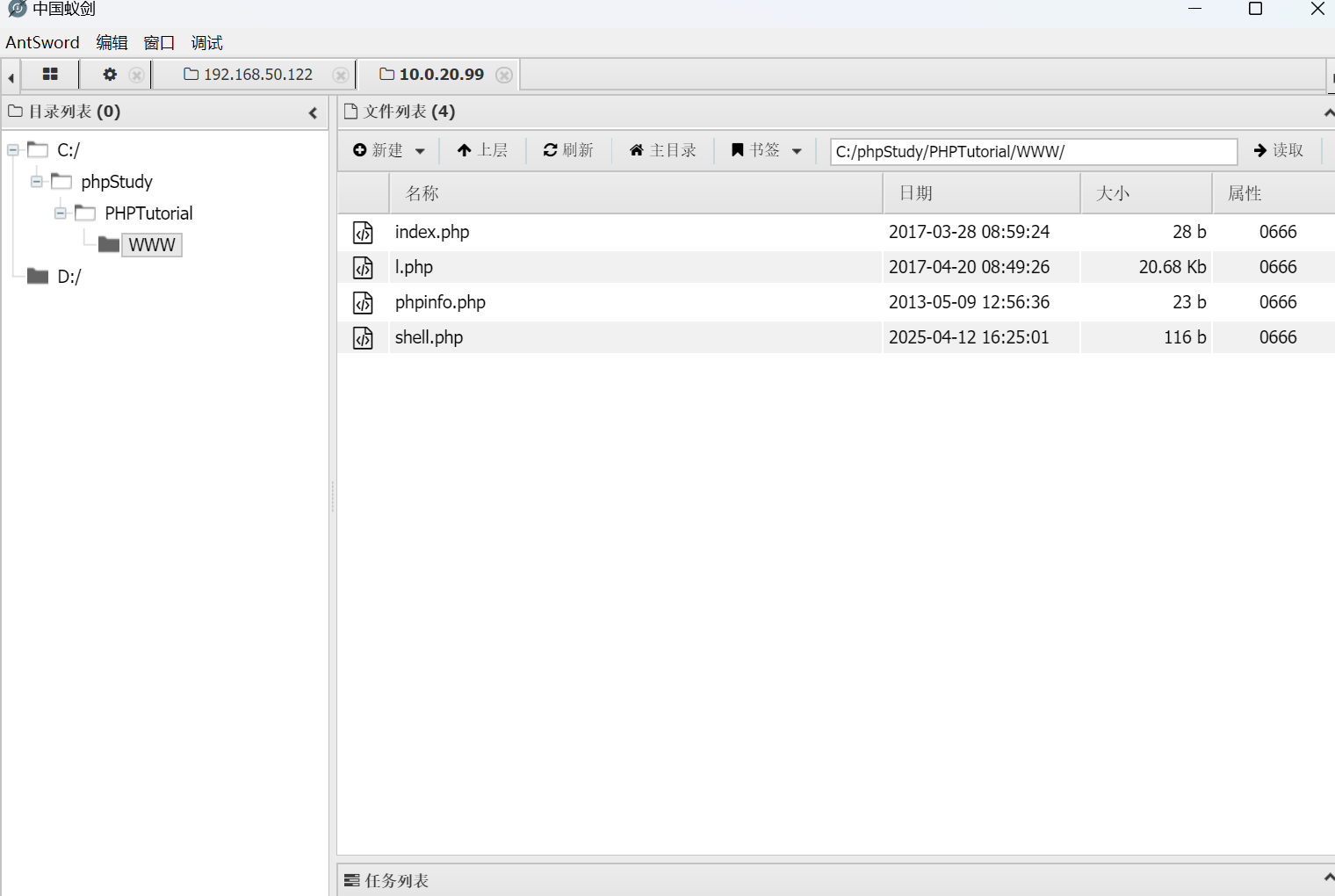Close the settings gear tab
Image resolution: width=1335 pixels, height=896 pixels.
(x=136, y=75)
